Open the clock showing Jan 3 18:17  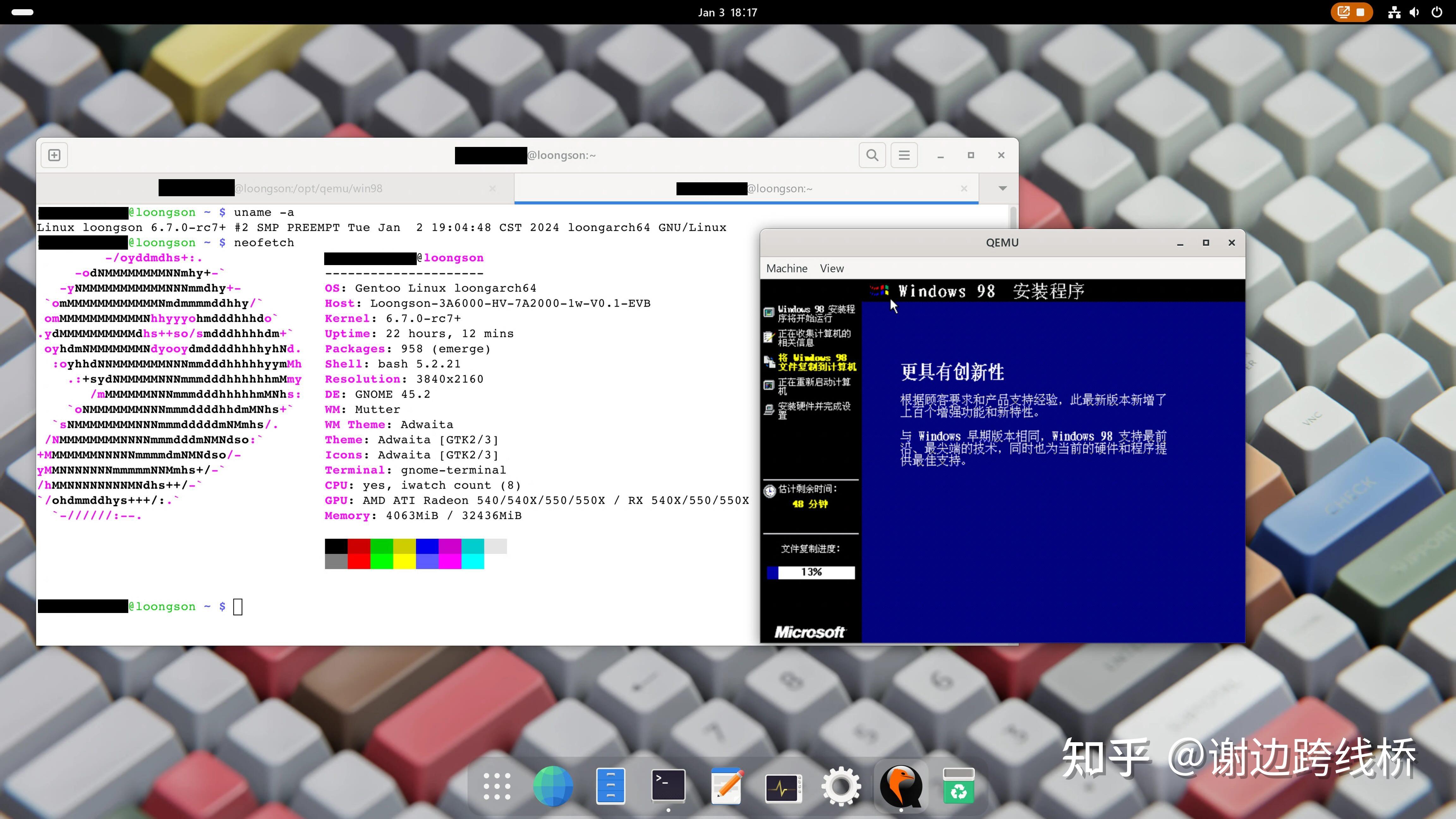click(727, 12)
